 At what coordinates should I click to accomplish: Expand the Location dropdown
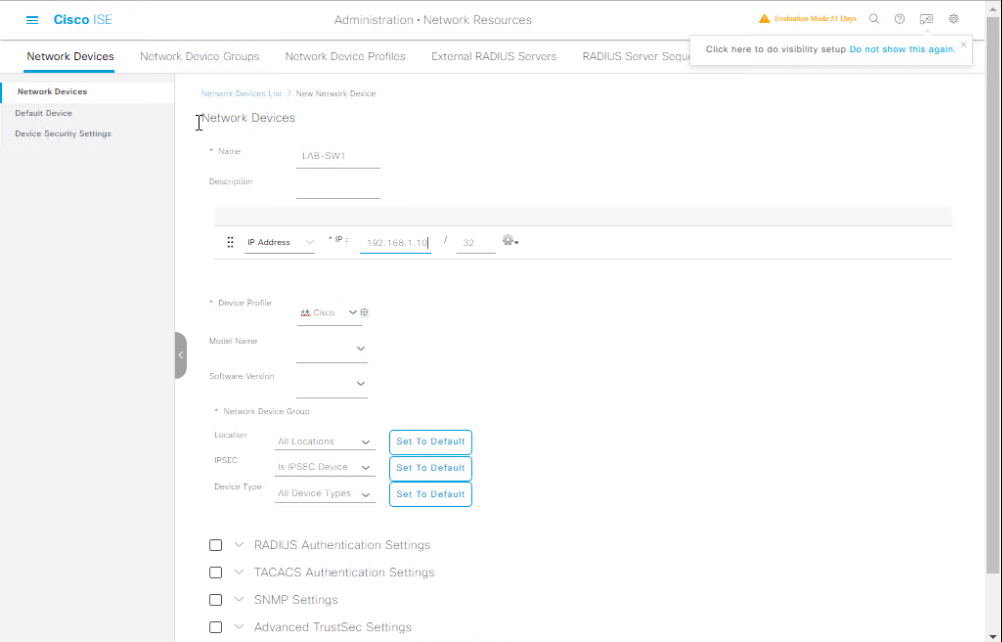tap(325, 442)
